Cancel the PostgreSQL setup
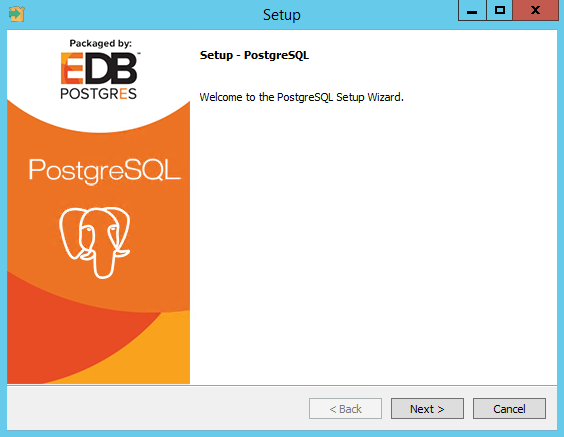 (x=509, y=409)
